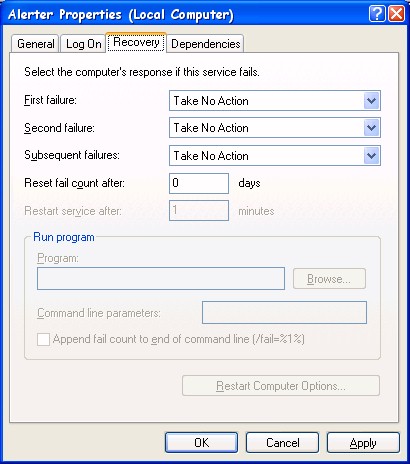
Task: Switch to the Dependencies tab
Action: tap(205, 44)
